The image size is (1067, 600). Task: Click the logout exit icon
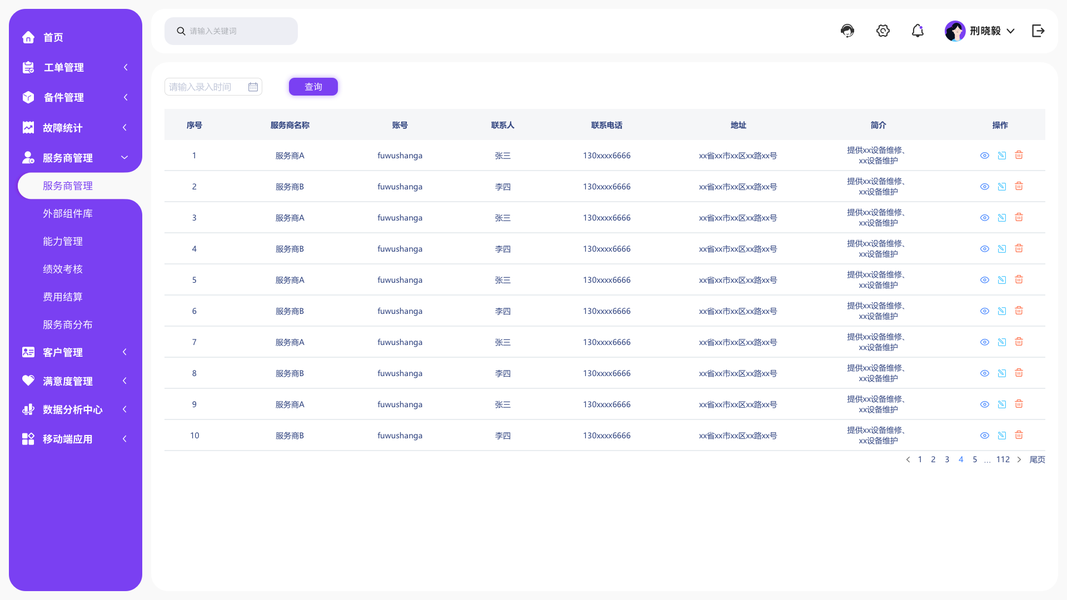point(1038,31)
